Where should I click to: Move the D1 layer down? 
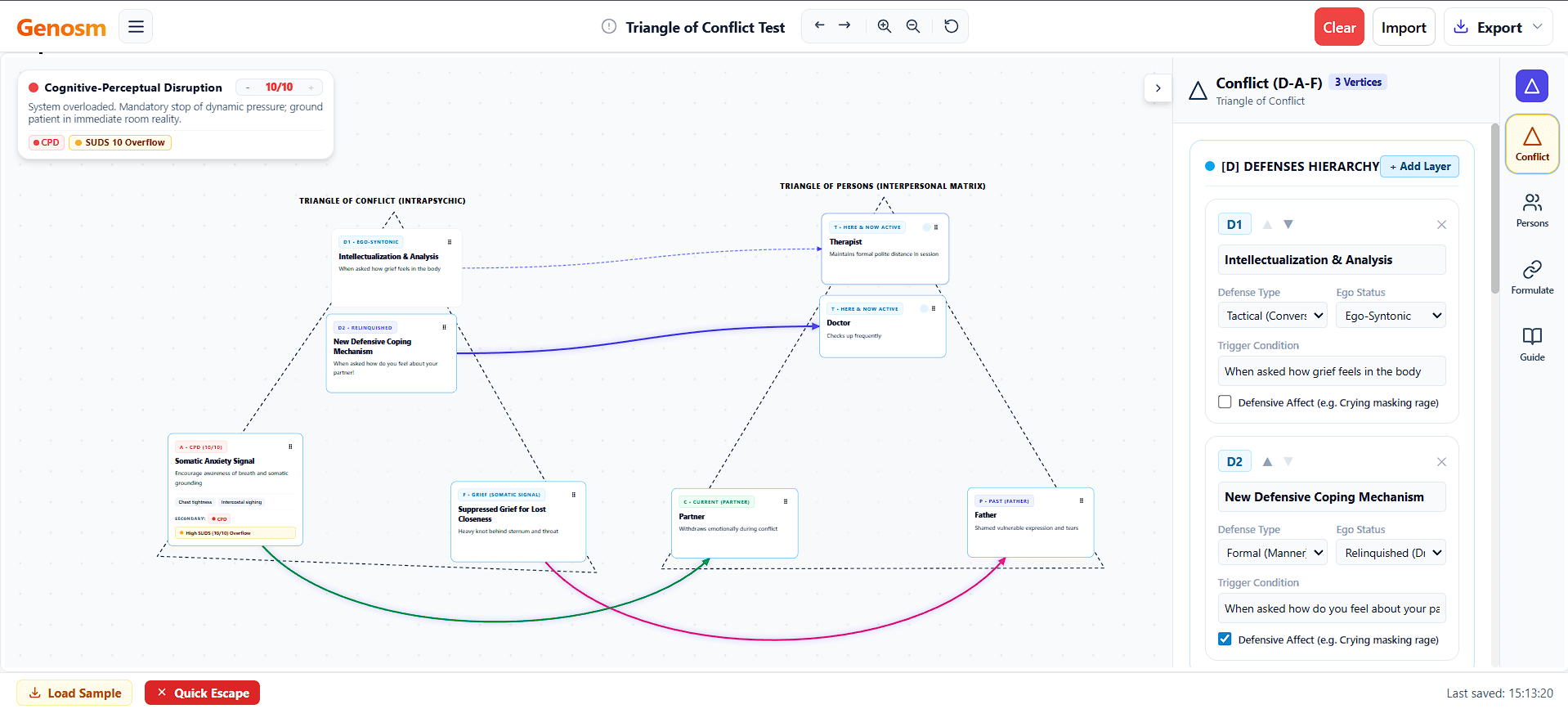(x=1288, y=224)
